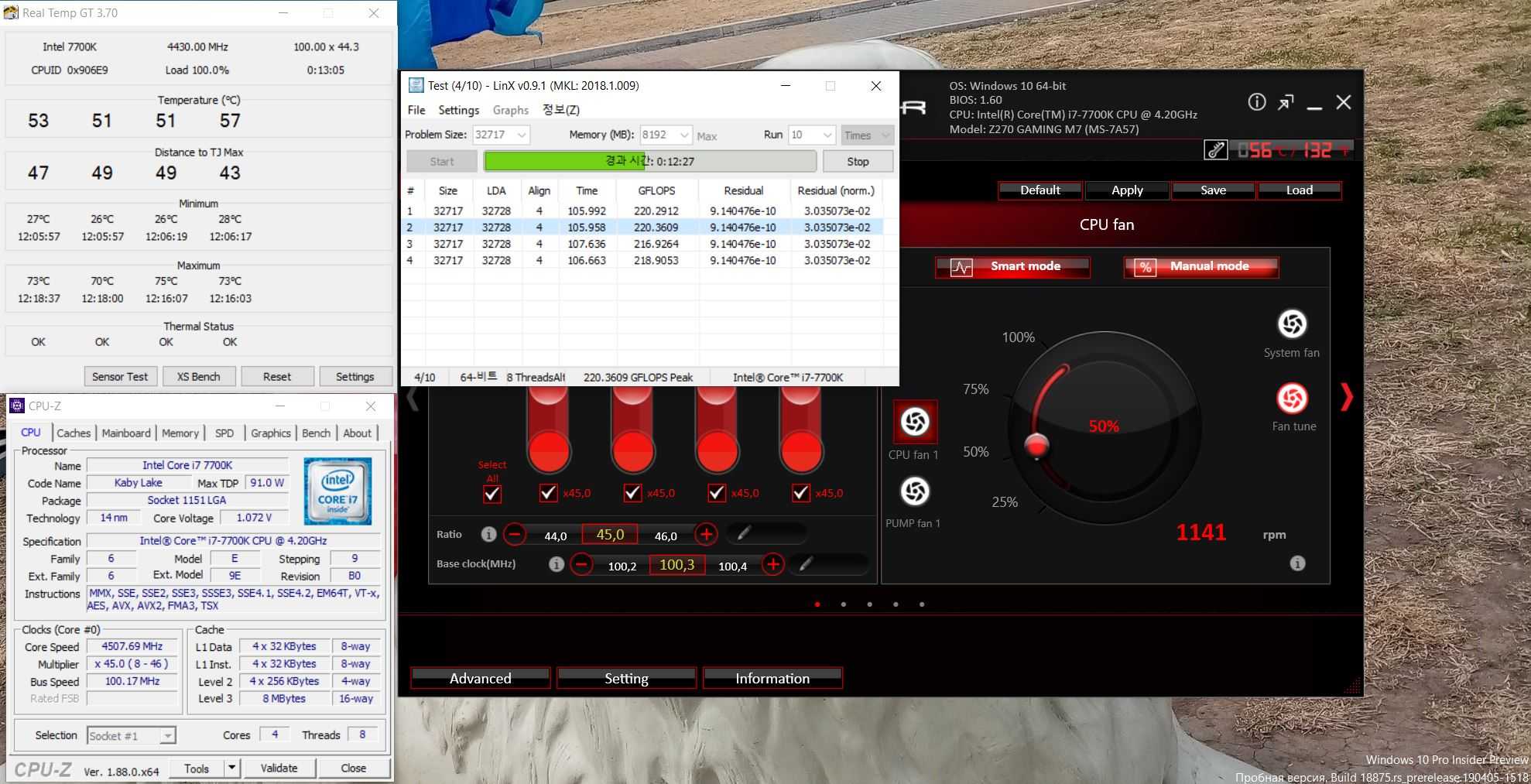Select the CPU fan 1 icon
The image size is (1531, 784).
pos(914,422)
